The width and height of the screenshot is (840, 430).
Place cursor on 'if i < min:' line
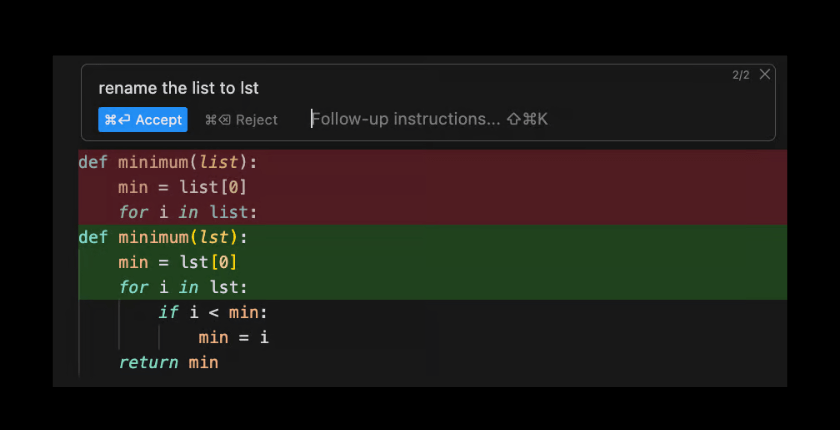pyautogui.click(x=213, y=312)
